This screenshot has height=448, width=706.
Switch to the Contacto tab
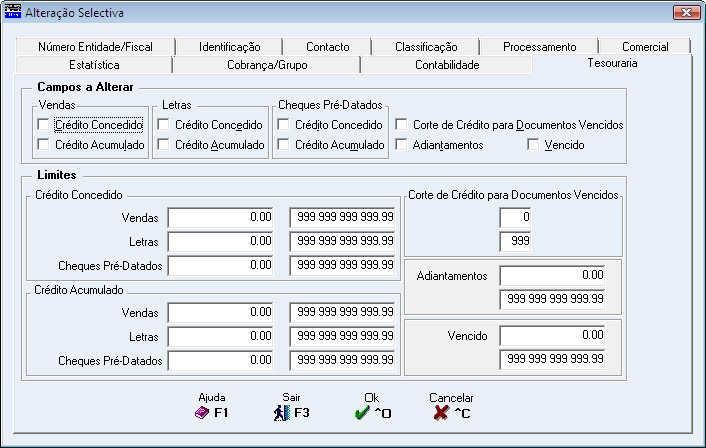click(327, 47)
